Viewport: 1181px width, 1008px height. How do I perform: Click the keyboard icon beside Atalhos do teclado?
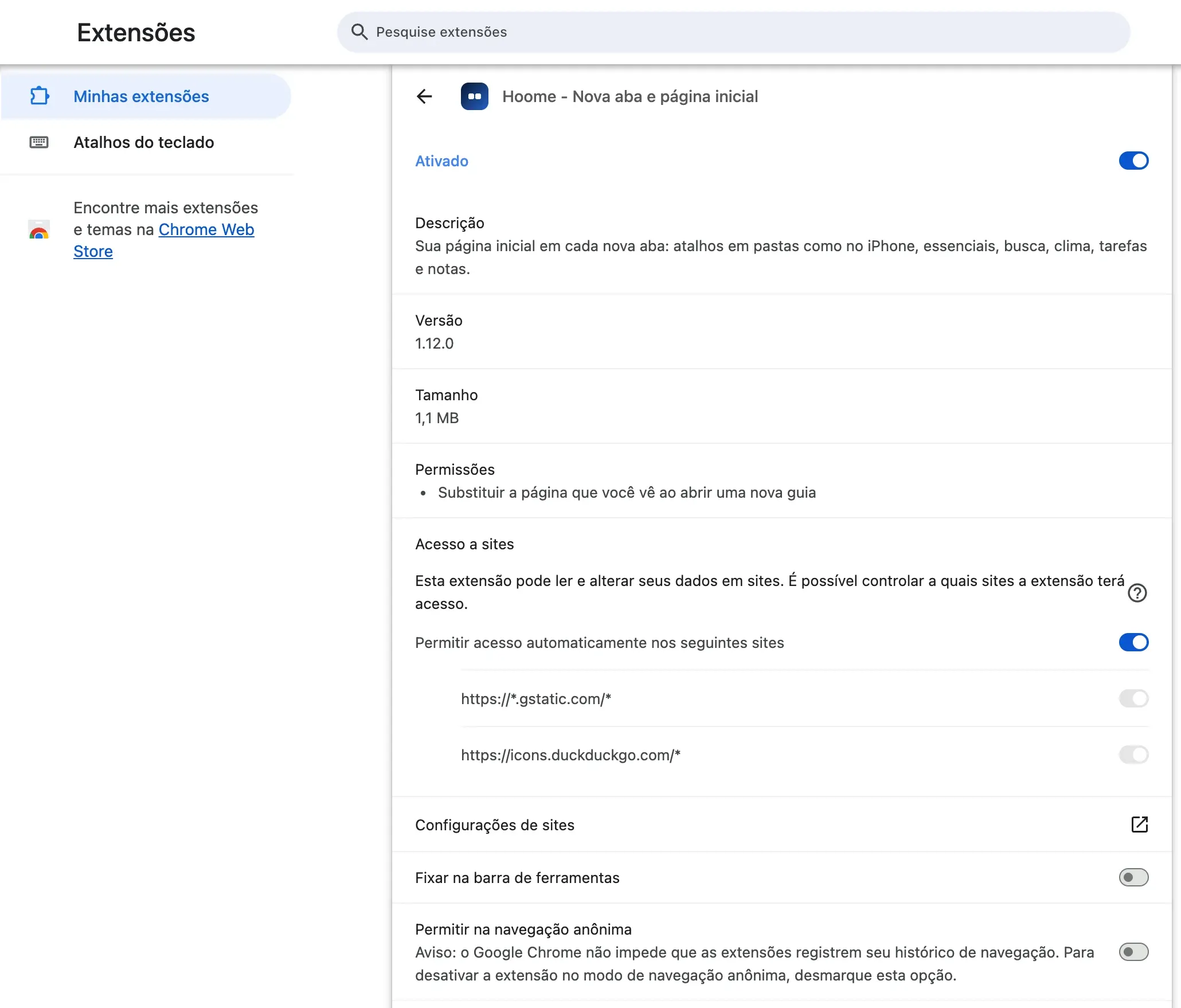tap(39, 142)
